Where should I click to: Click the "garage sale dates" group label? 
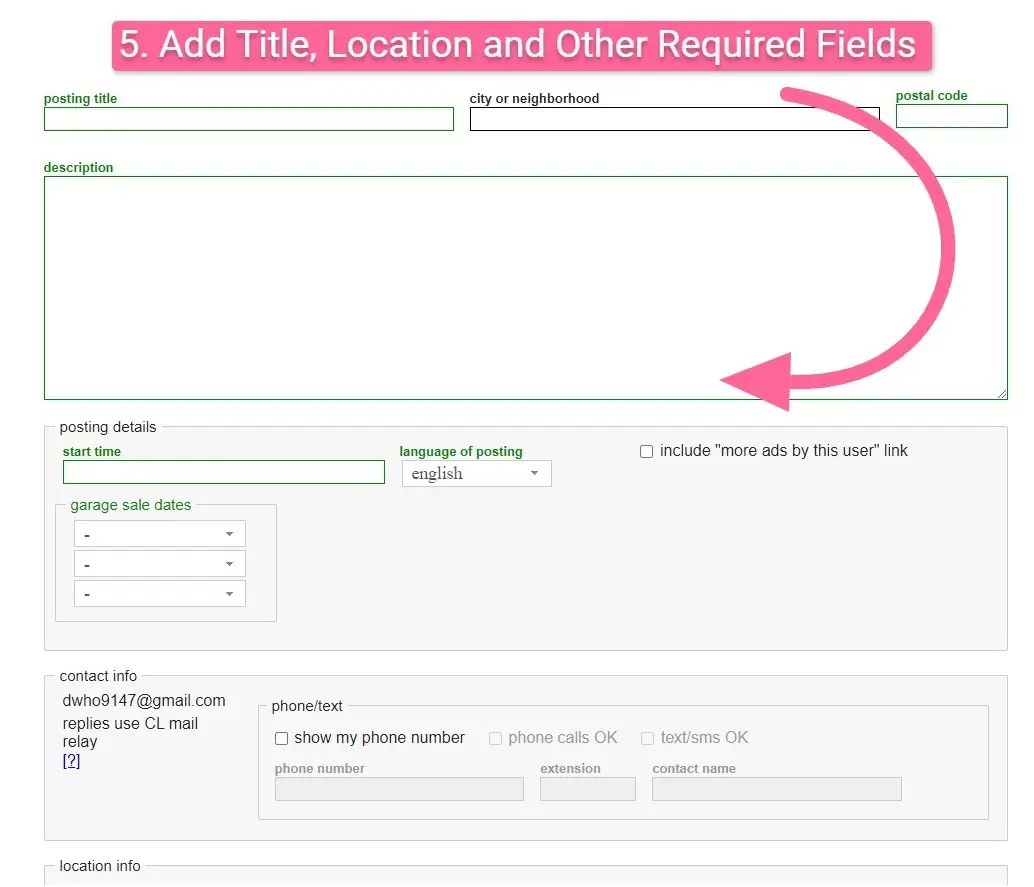coord(131,505)
